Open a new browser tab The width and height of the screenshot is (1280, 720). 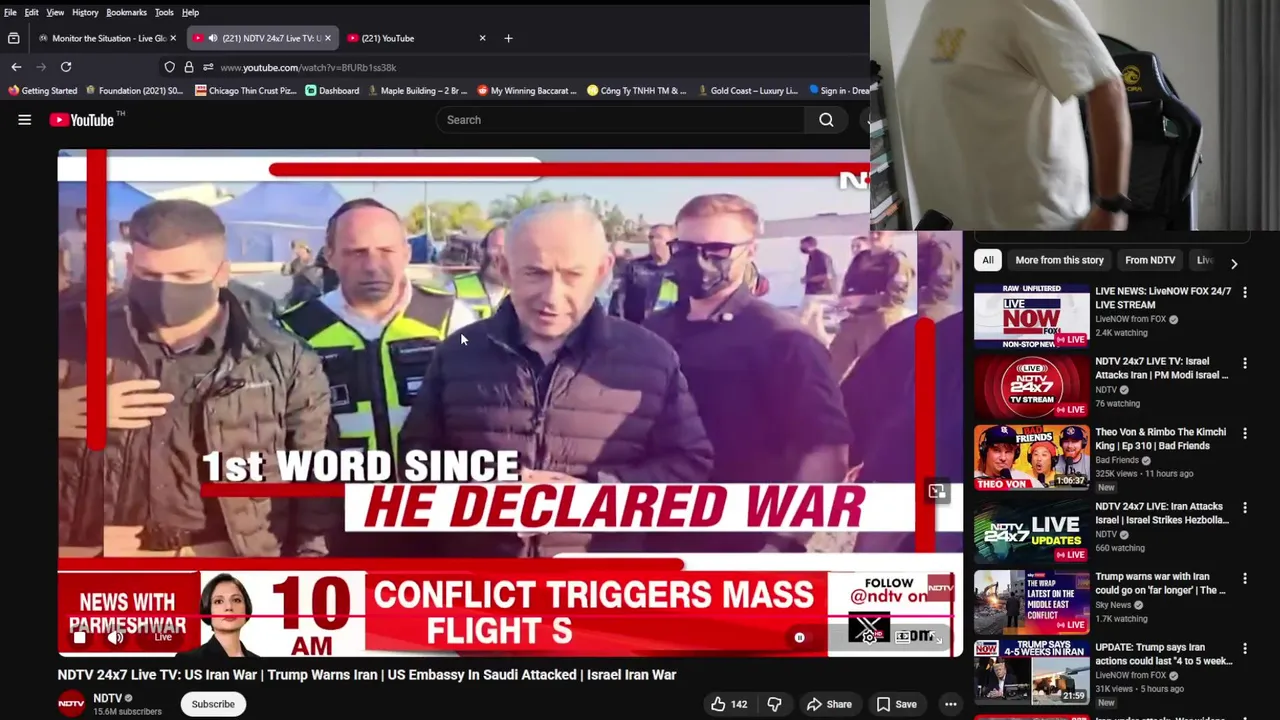(x=508, y=38)
